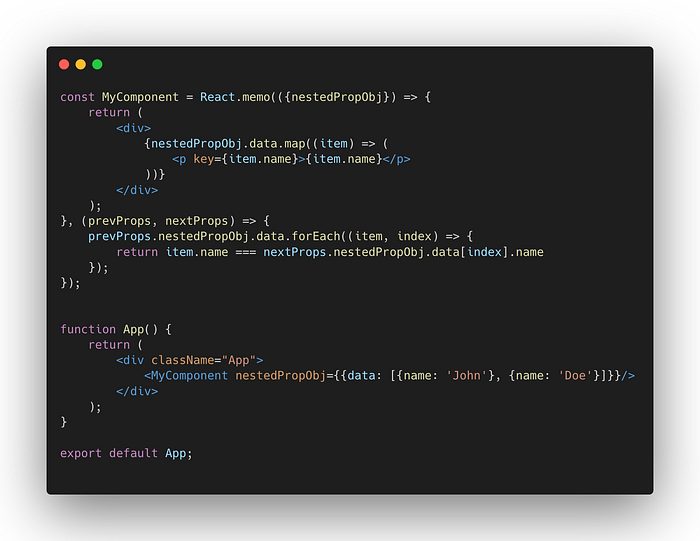Click the yellow minimize window dot

coord(80,64)
